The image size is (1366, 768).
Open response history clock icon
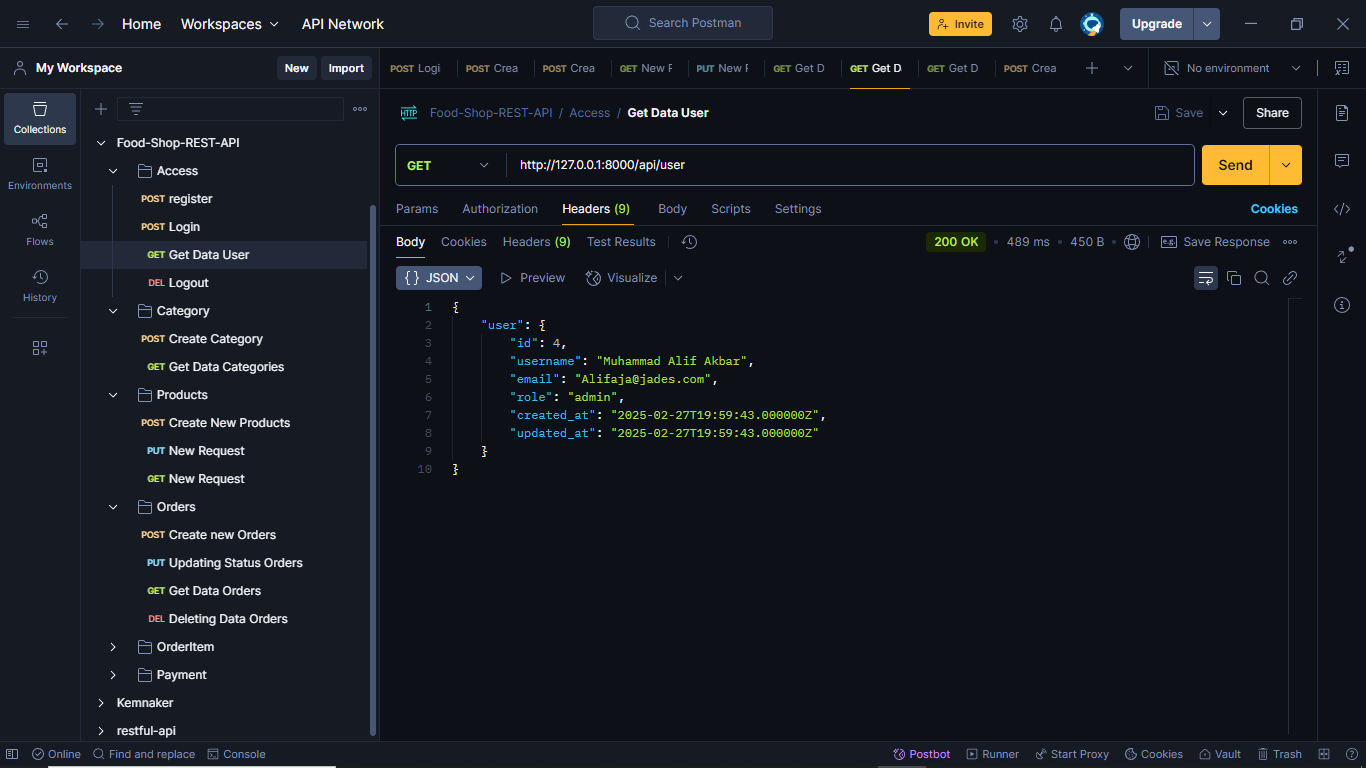pos(689,242)
